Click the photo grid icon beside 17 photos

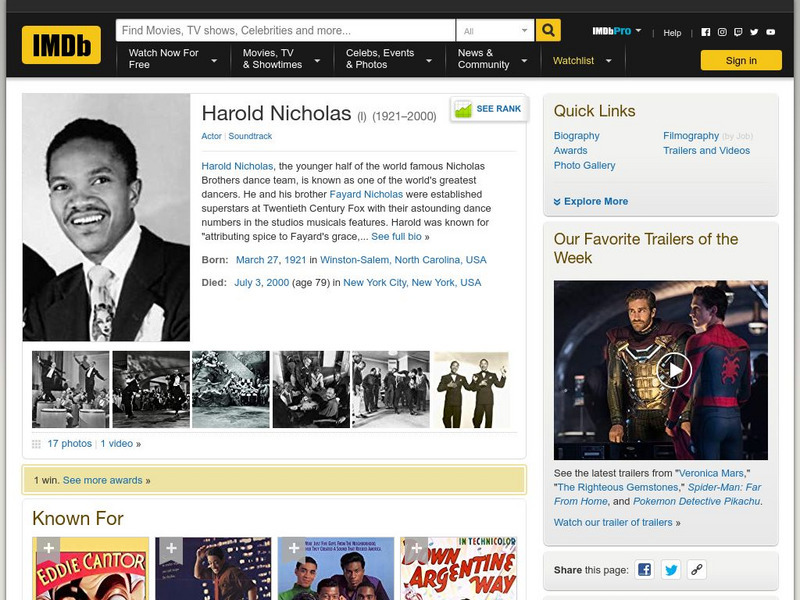(x=36, y=444)
